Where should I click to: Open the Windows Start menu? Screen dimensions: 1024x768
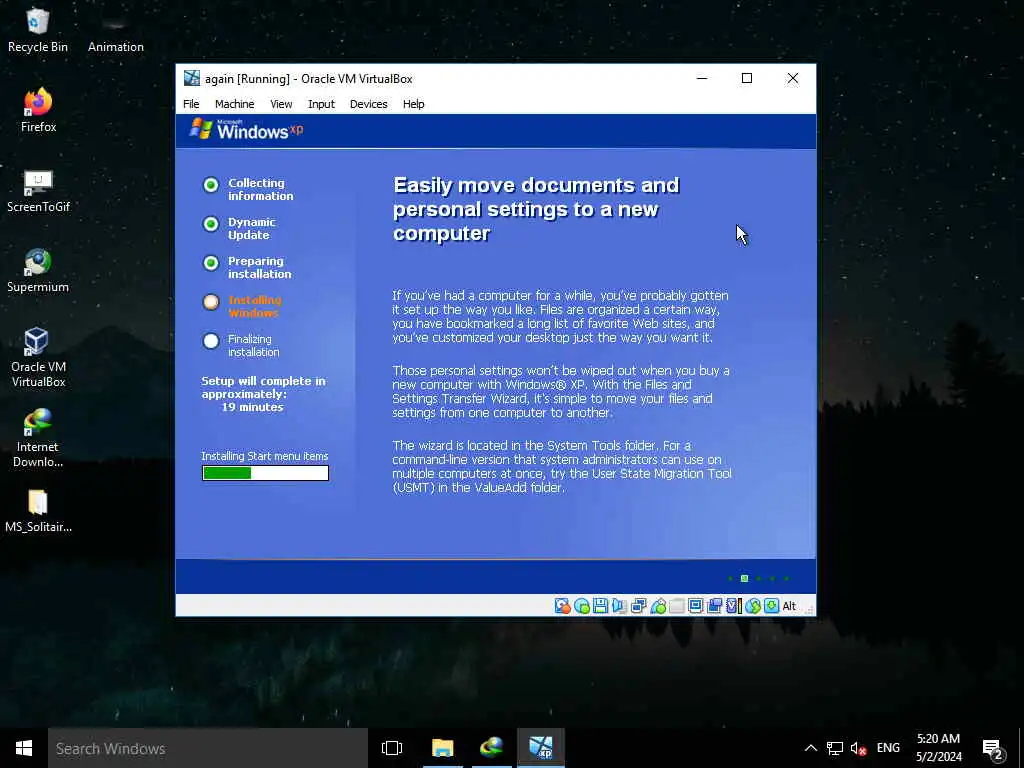(x=24, y=748)
